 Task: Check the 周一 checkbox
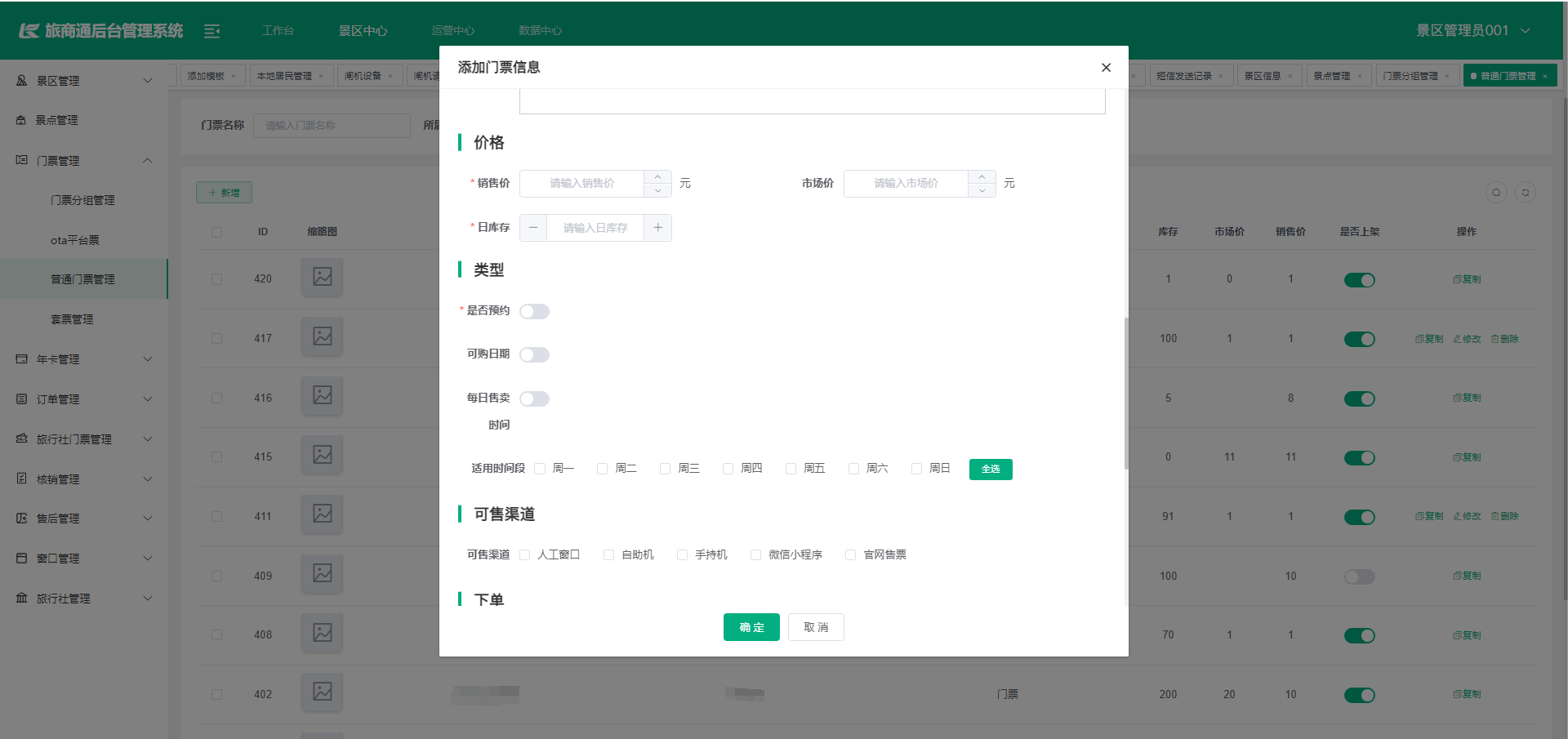point(540,469)
